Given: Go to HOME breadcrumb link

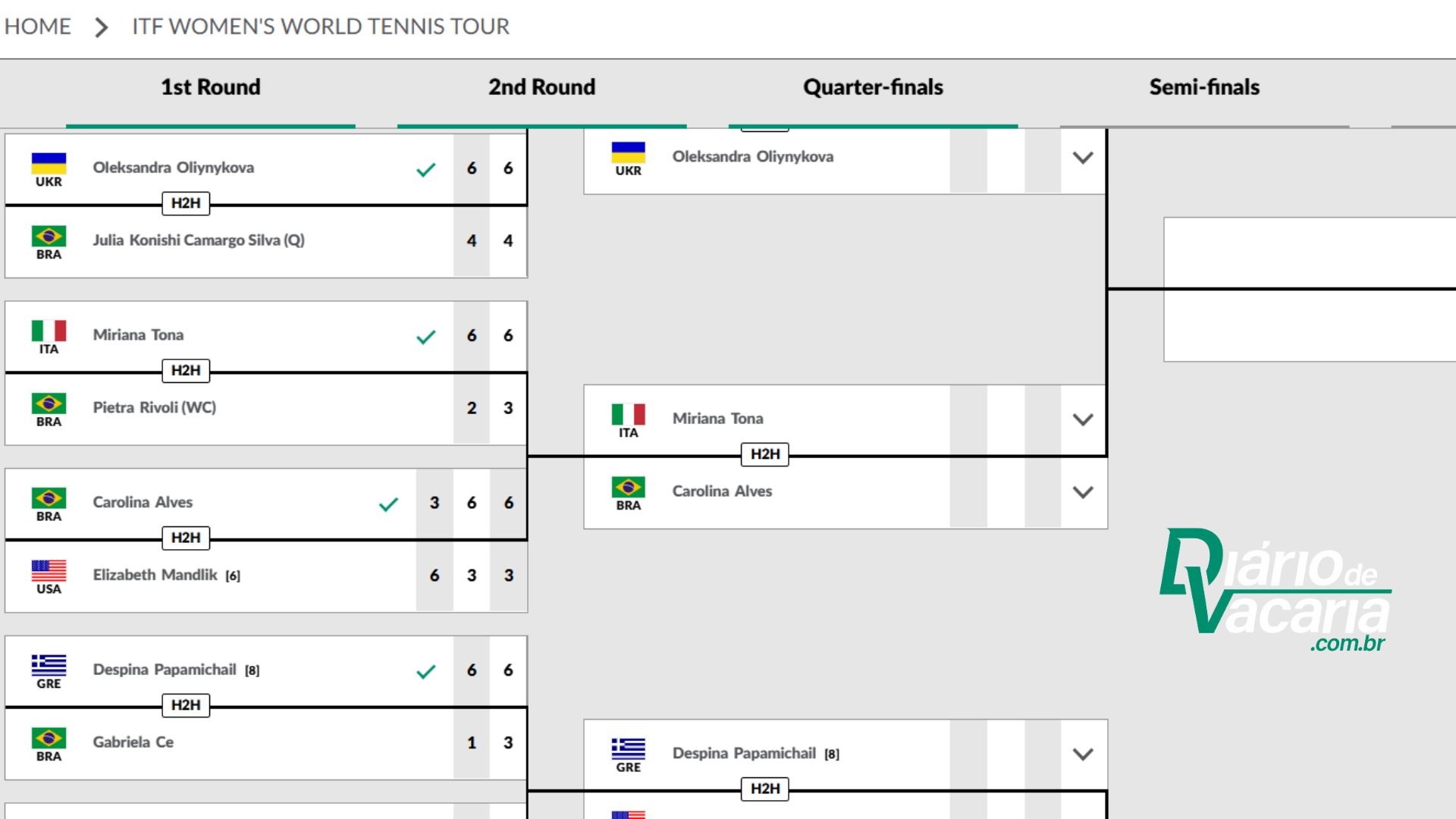Looking at the screenshot, I should [38, 27].
